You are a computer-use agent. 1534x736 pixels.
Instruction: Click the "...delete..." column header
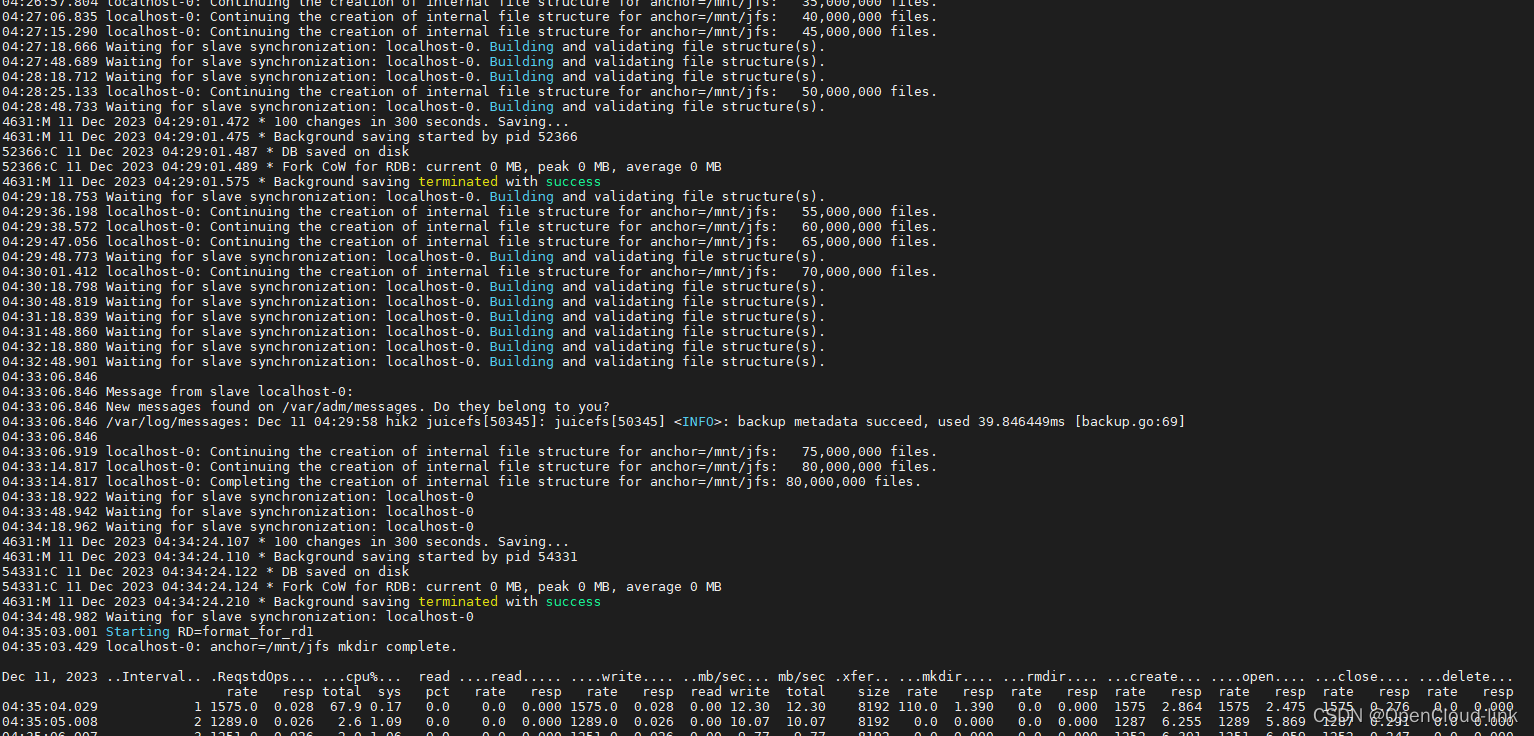click(x=1465, y=677)
